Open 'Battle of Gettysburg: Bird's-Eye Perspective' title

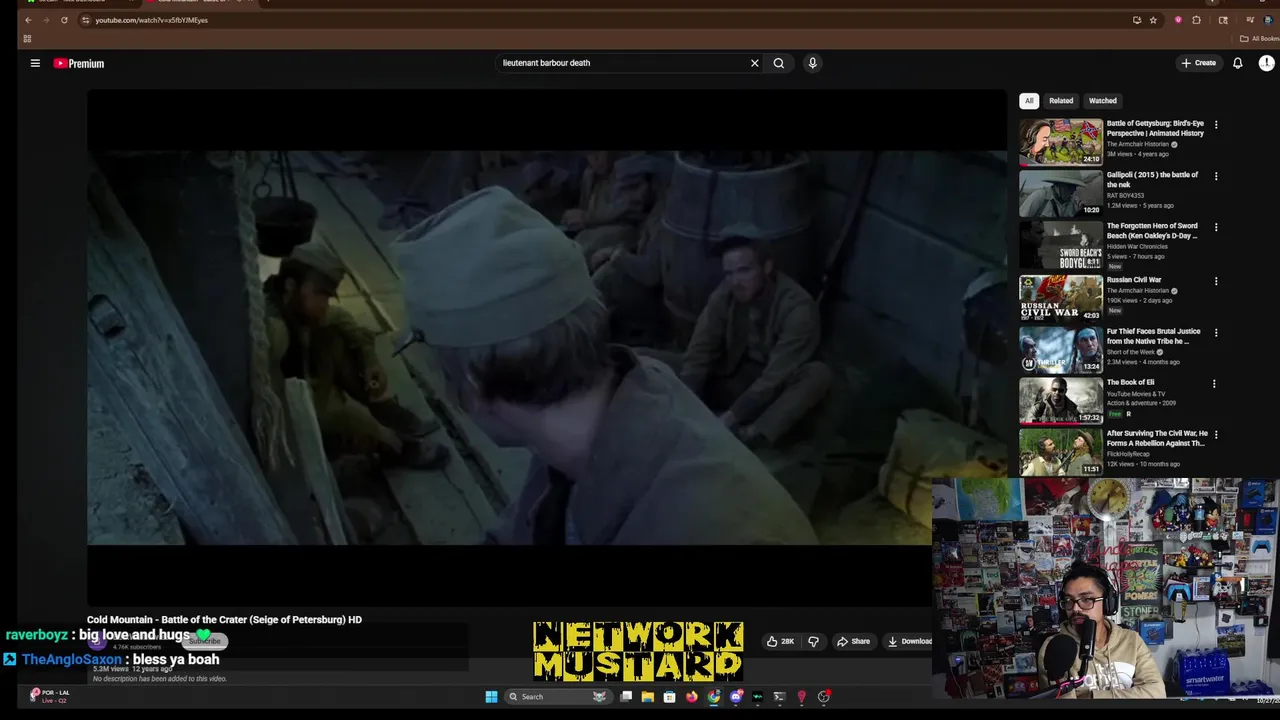(1155, 128)
